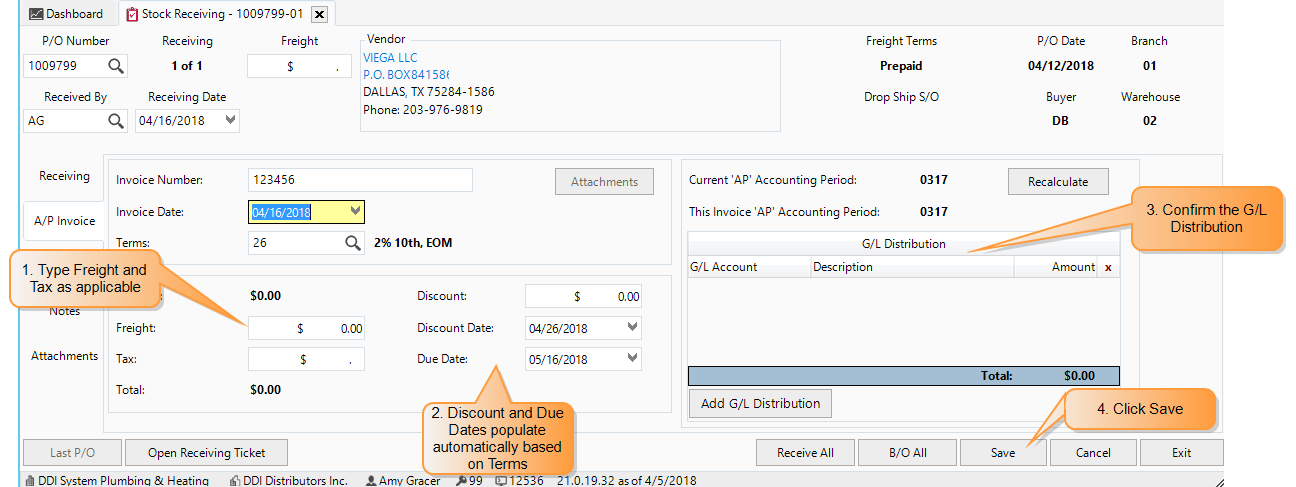Click the version text 21.0.19.32 as of 4/5/2018
This screenshot has height=487, width=1296.
(629, 481)
